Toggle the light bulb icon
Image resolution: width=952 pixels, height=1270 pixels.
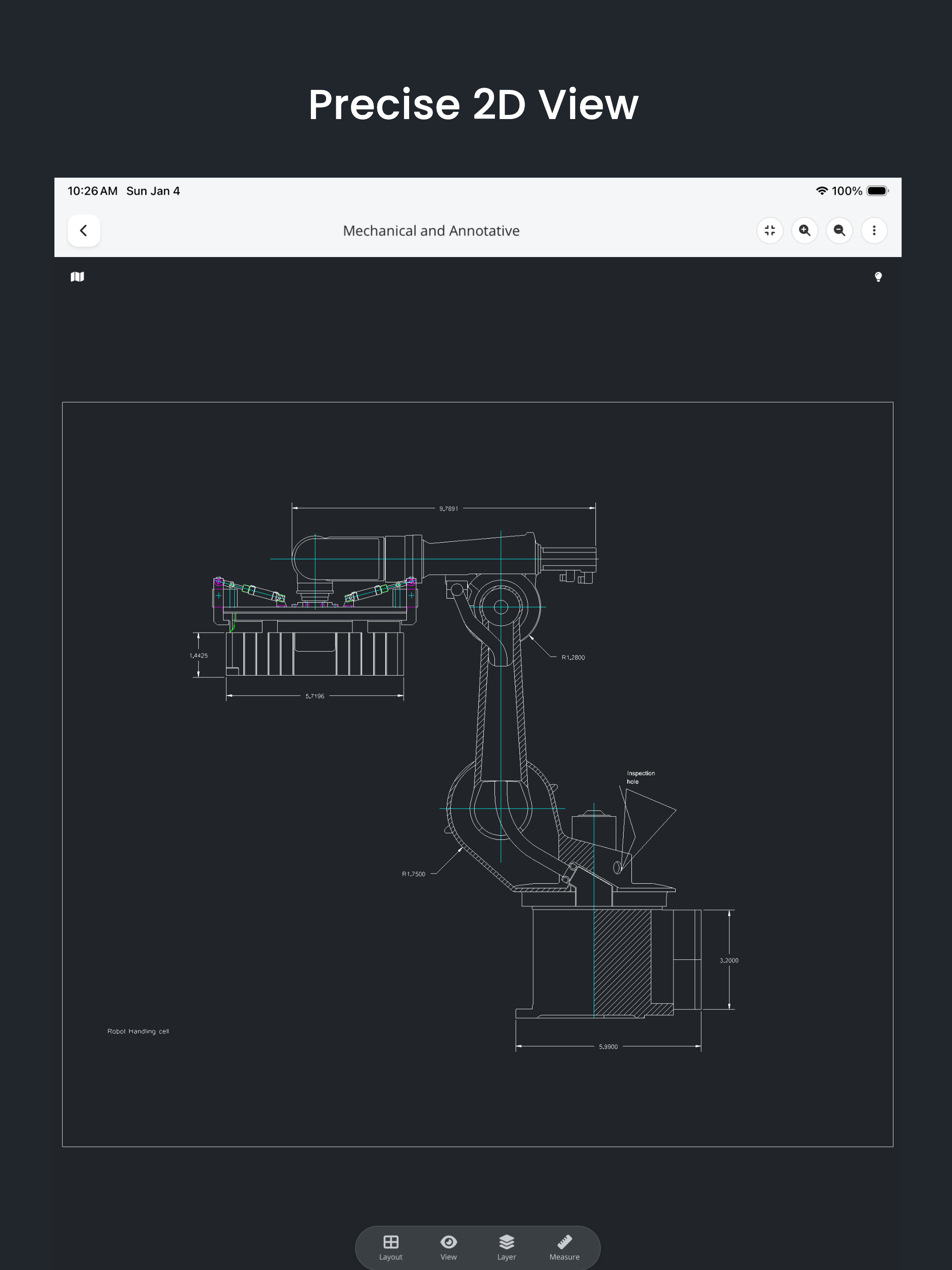[878, 277]
